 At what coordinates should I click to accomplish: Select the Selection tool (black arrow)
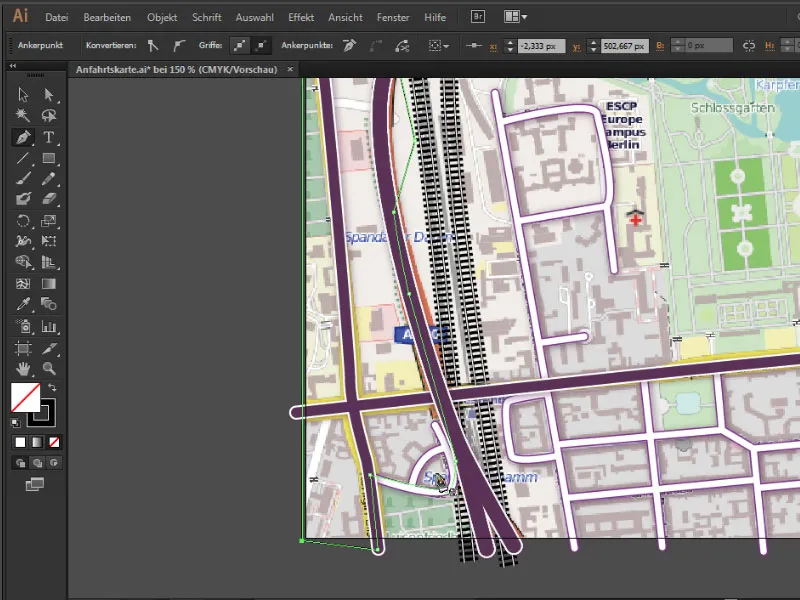23,95
